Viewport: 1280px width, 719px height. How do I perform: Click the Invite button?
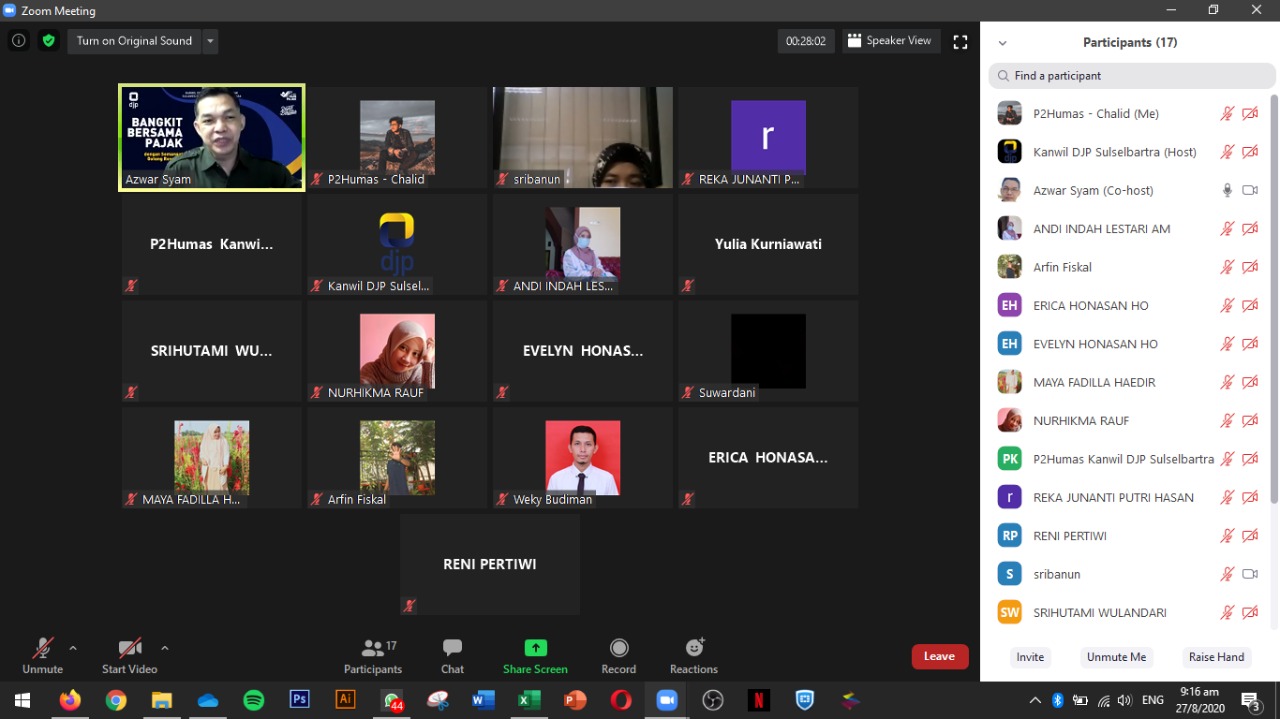1030,657
